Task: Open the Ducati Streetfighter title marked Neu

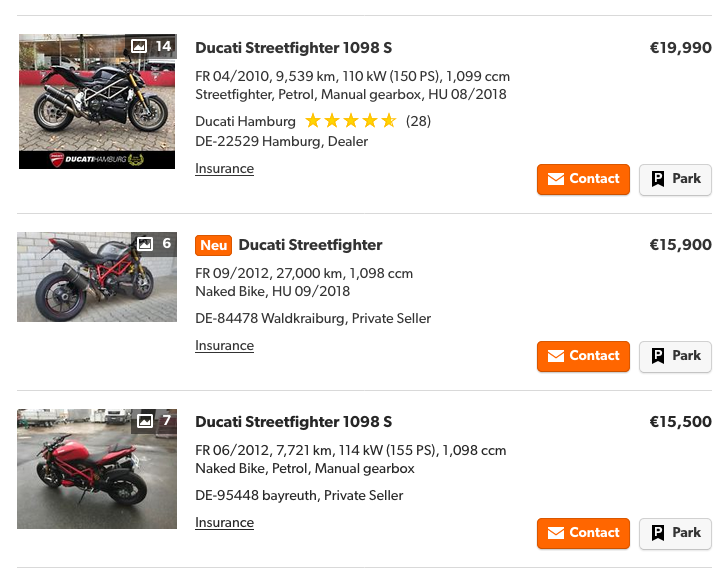Action: [310, 245]
